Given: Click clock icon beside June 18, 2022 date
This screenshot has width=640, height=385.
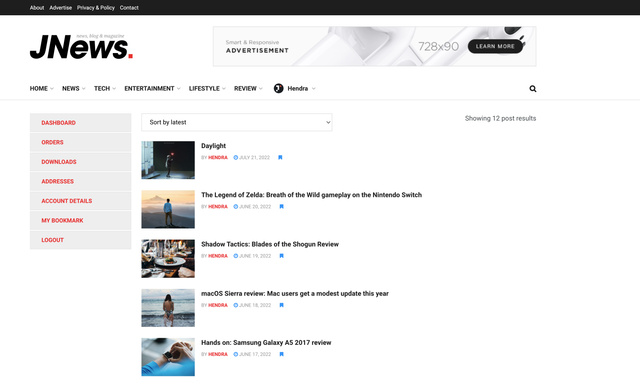Looking at the screenshot, I should 236,305.
